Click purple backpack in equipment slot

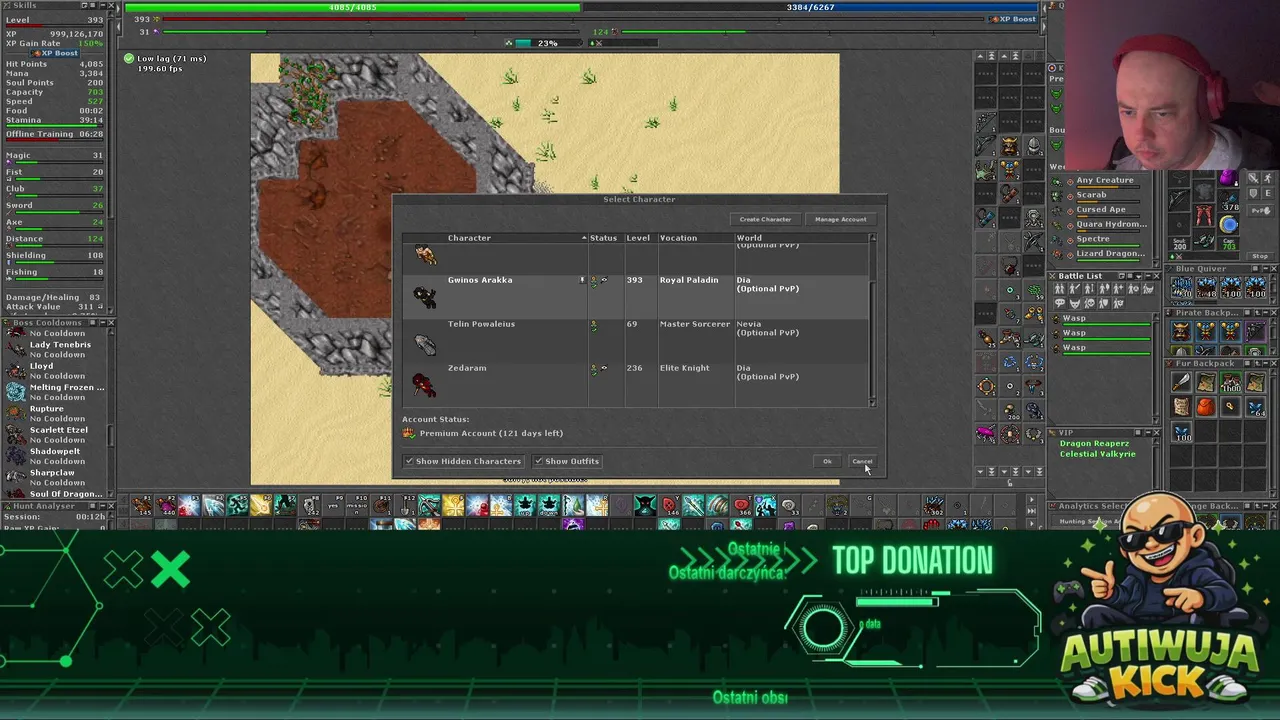(1227, 179)
